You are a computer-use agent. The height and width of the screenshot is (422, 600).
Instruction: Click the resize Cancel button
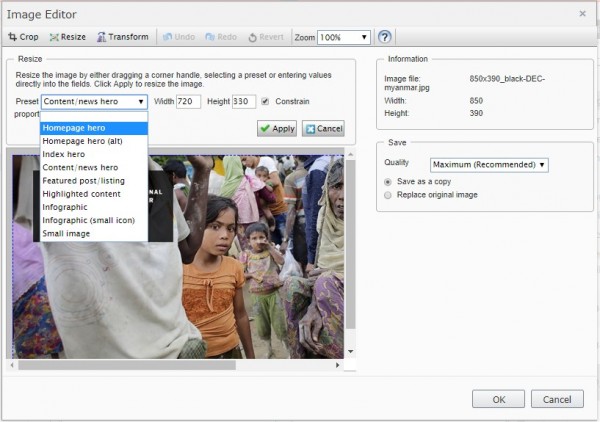point(323,129)
